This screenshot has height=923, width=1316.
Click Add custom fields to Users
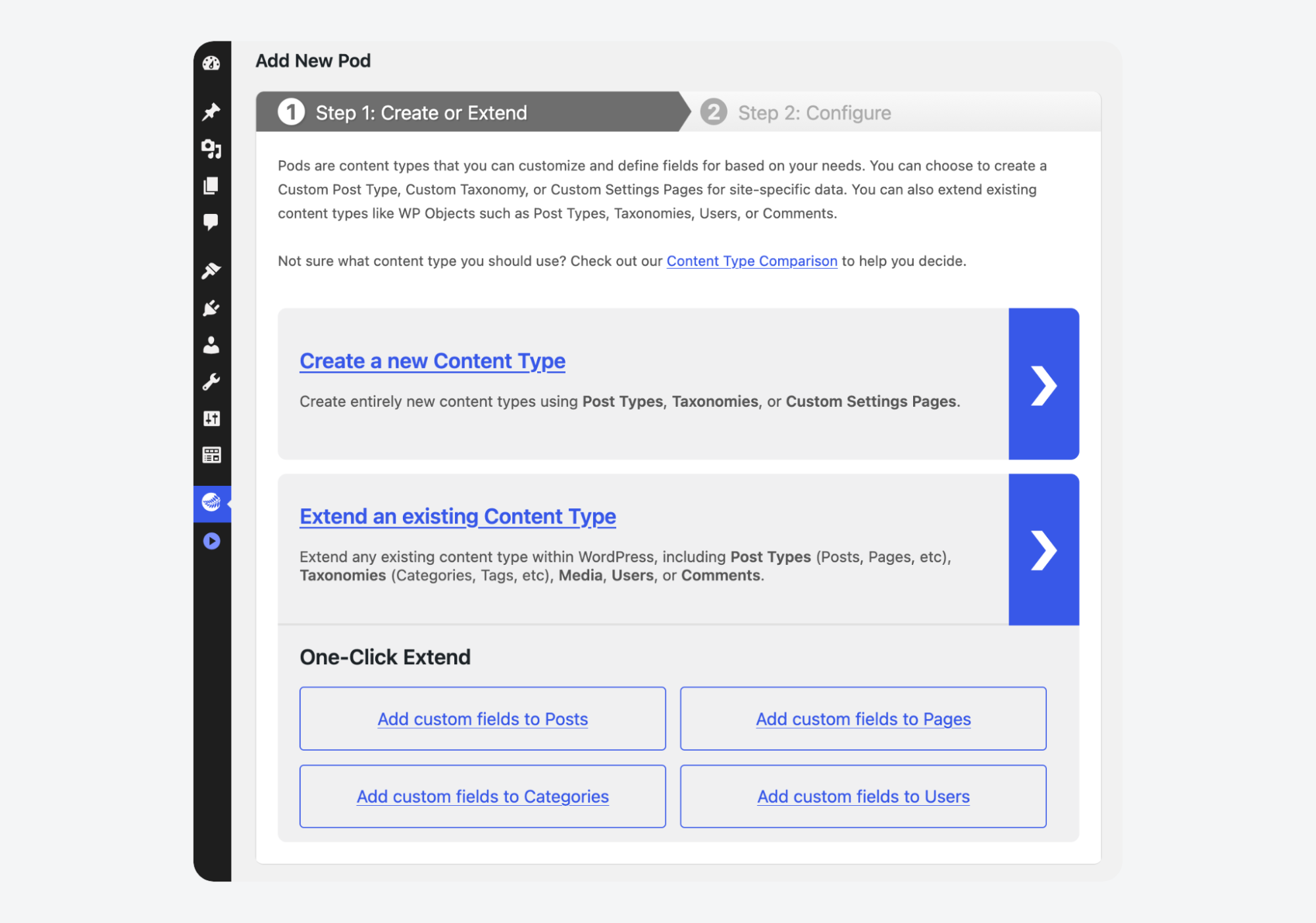tap(862, 796)
